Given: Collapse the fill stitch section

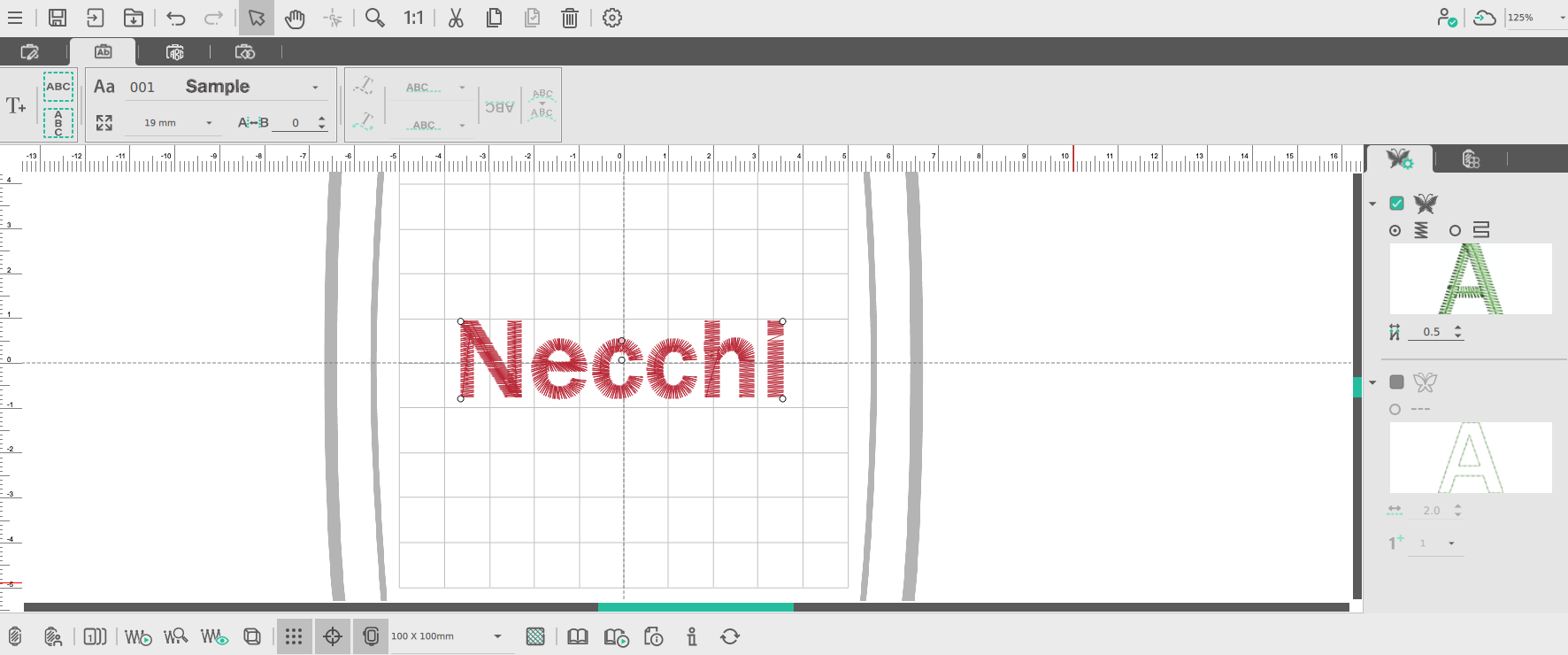Looking at the screenshot, I should coord(1372,204).
